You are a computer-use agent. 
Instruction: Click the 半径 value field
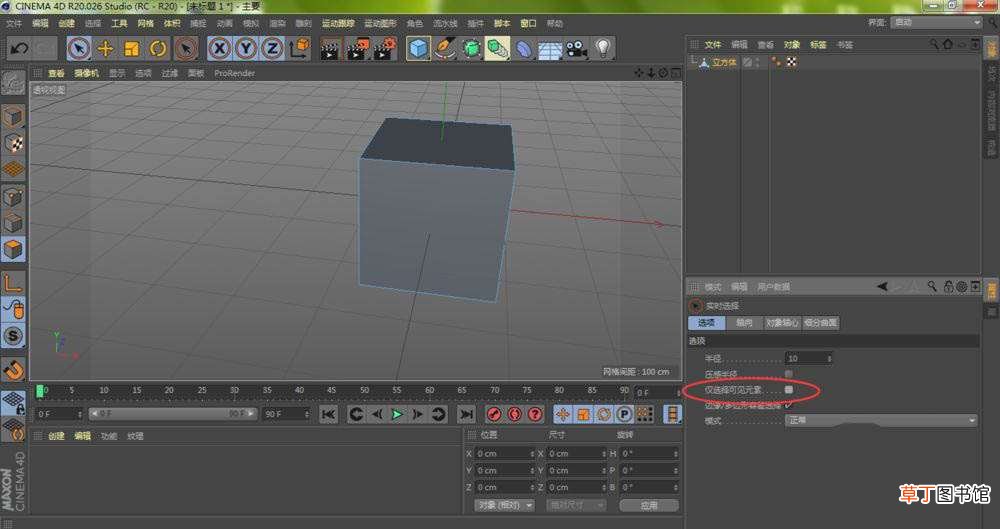click(808, 359)
